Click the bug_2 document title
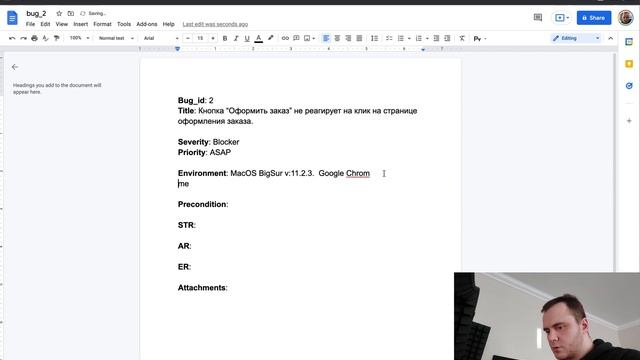 [x=36, y=13]
